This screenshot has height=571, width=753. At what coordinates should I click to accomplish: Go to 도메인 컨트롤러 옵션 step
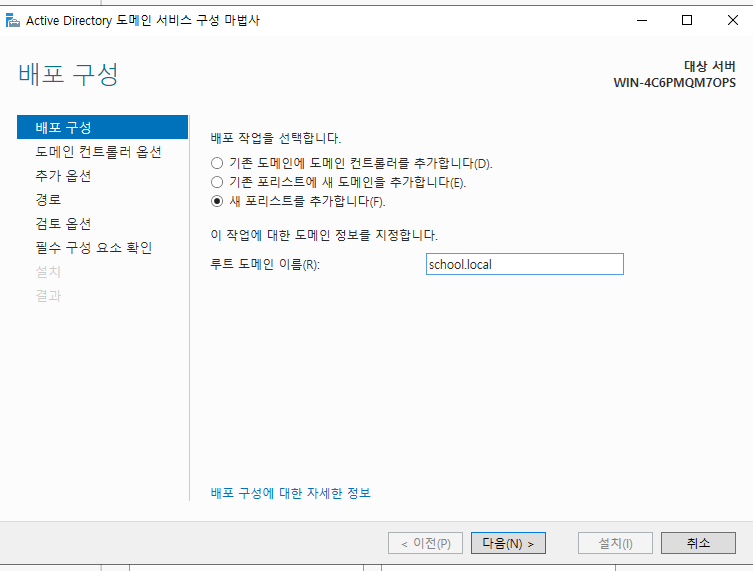98,152
